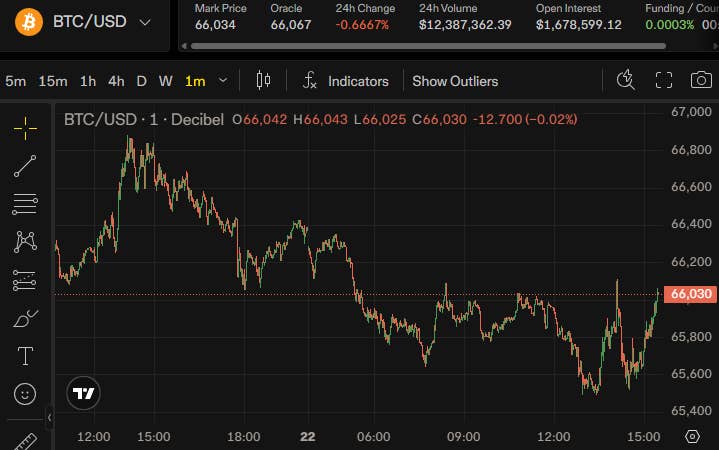Viewport: 719px width, 450px height.
Task: Select the trend line drawing tool
Action: 25,166
